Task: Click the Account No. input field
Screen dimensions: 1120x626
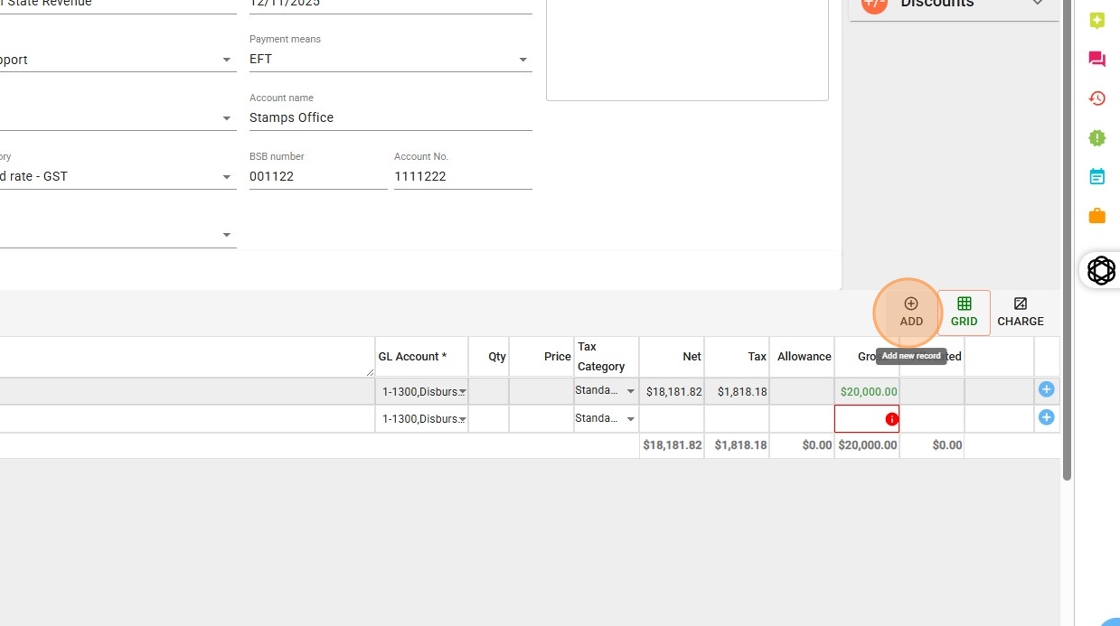Action: click(462, 177)
